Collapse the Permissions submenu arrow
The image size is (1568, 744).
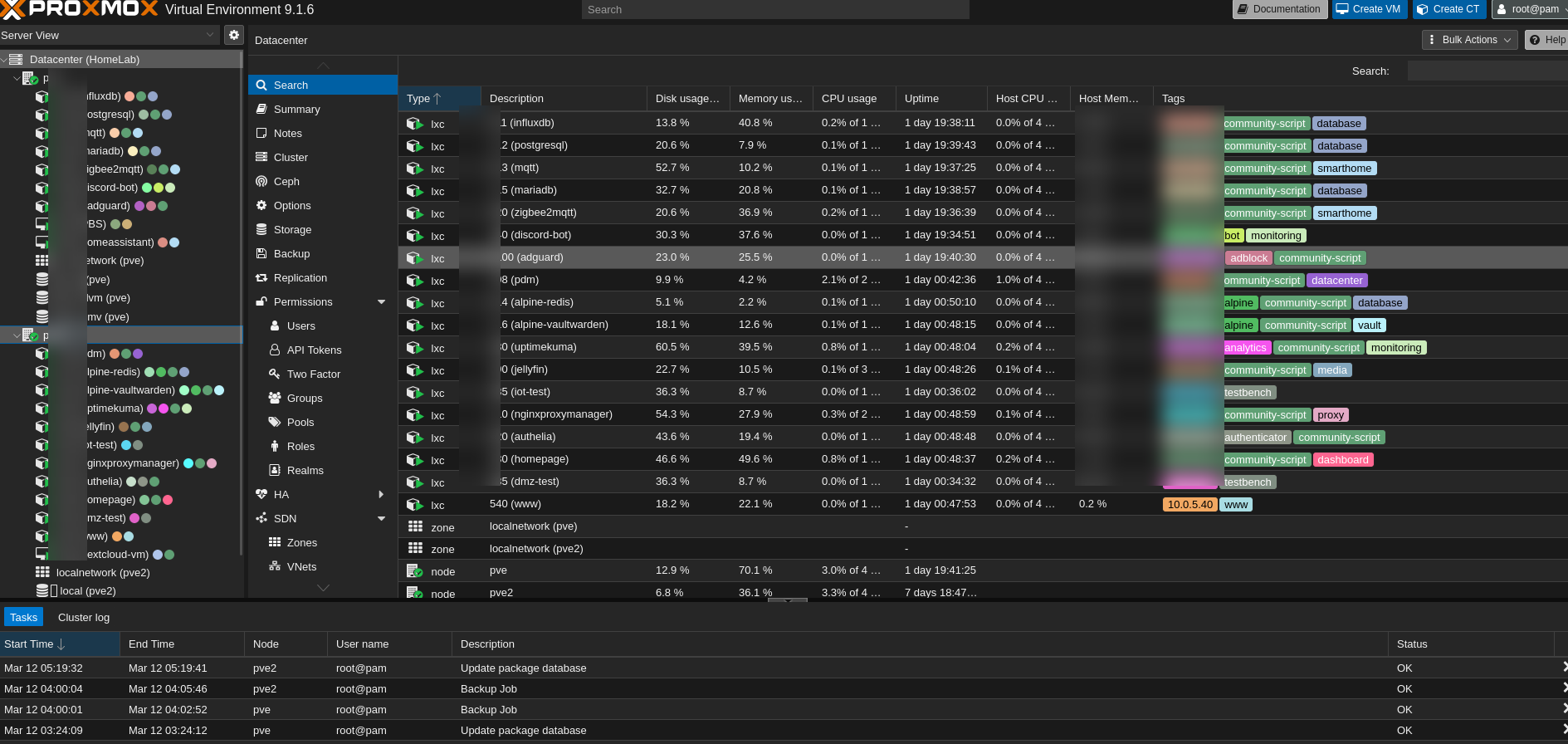click(382, 301)
